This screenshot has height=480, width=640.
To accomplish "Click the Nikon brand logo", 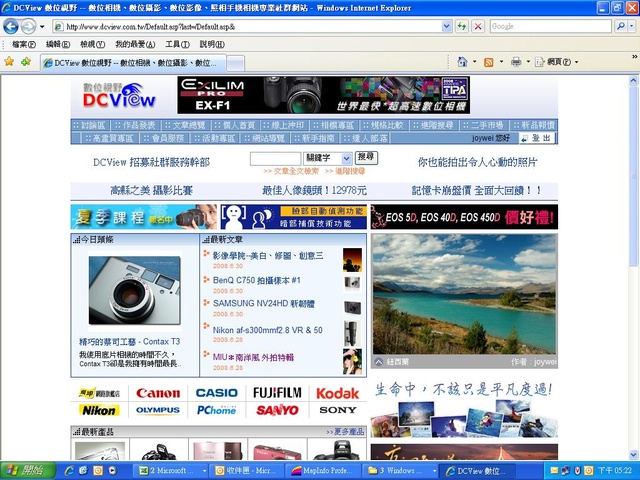I will [99, 410].
